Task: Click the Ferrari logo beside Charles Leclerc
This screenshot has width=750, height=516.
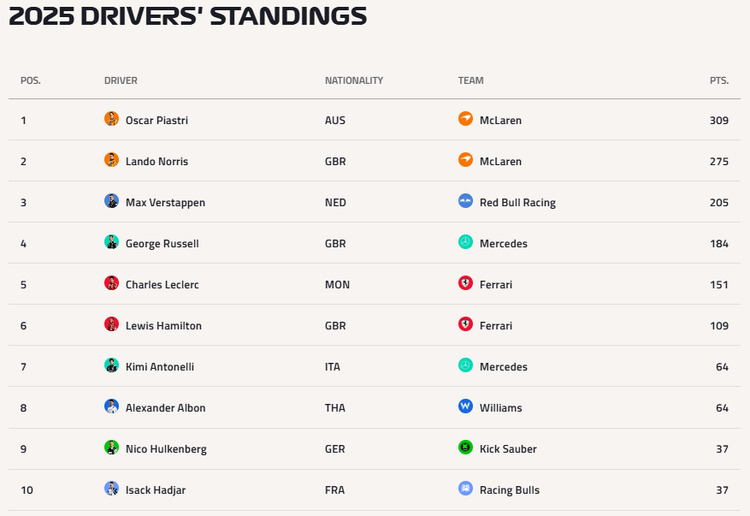Action: click(x=465, y=283)
